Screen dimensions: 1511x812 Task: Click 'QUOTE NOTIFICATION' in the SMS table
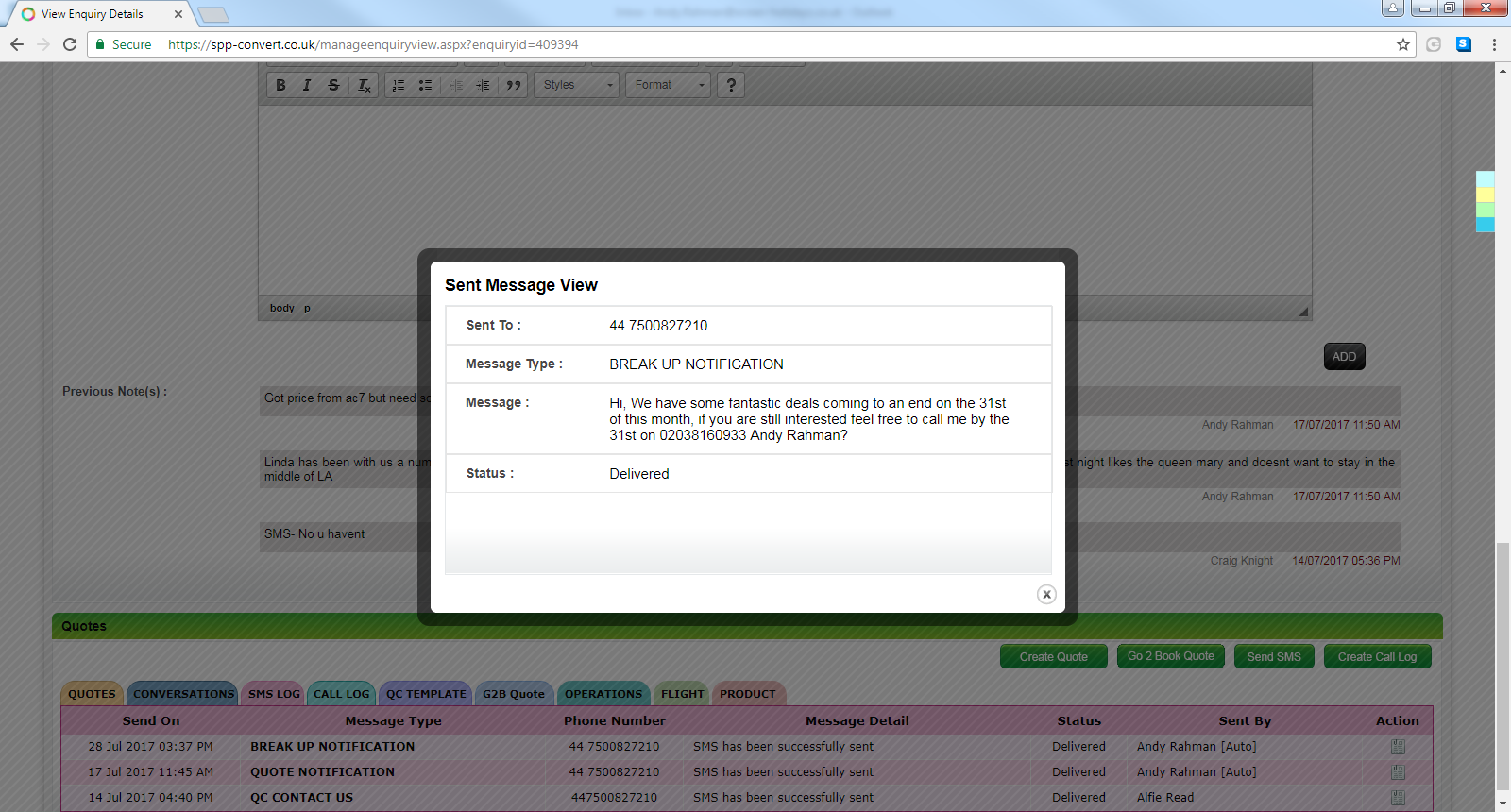pos(323,772)
